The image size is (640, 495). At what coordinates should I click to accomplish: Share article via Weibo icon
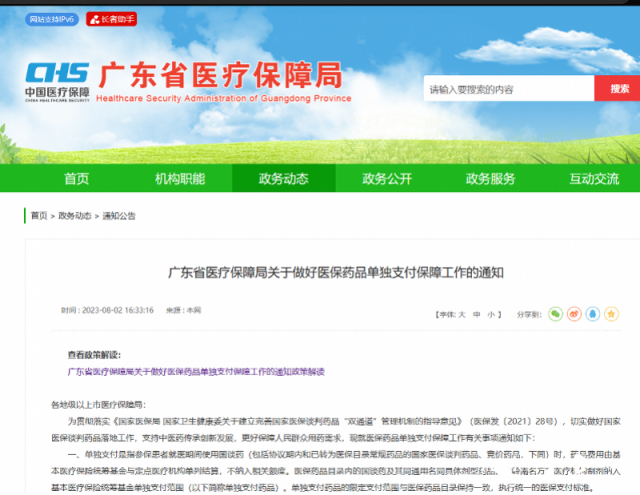click(574, 314)
